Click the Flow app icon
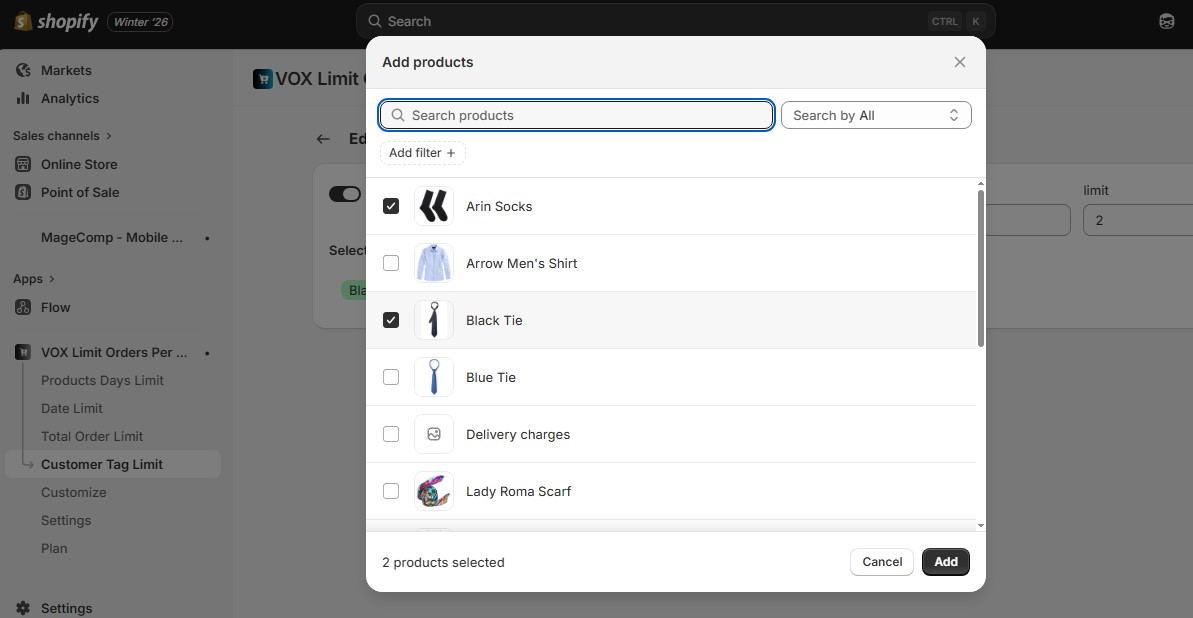Image resolution: width=1193 pixels, height=618 pixels. click(x=23, y=307)
